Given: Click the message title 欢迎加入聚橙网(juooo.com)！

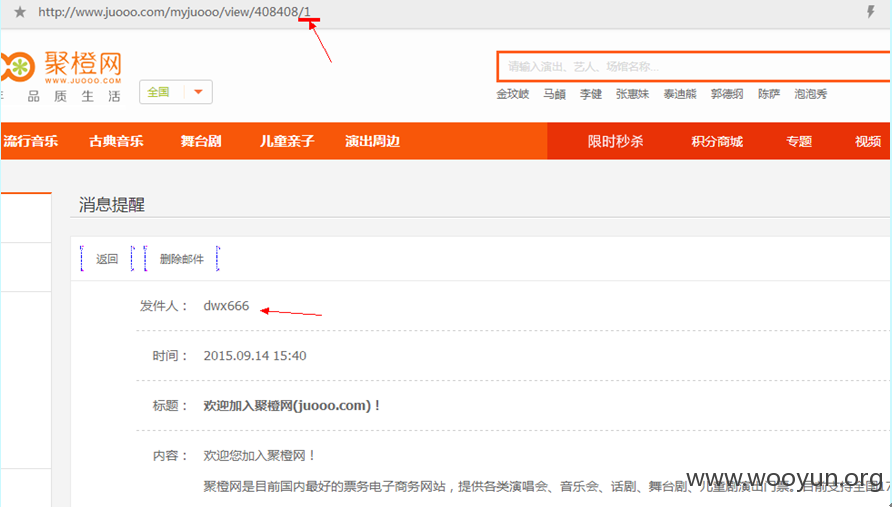Looking at the screenshot, I should [292, 406].
